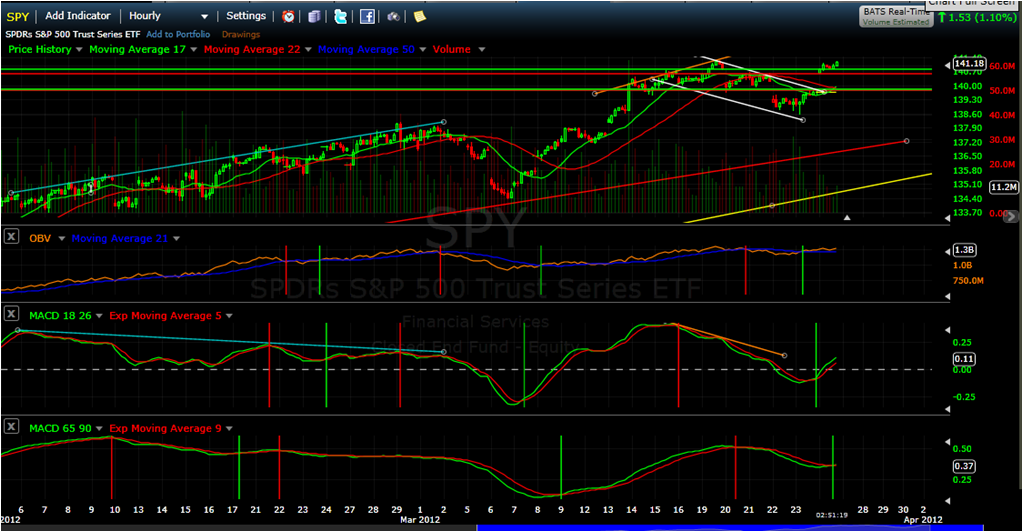Image resolution: width=1023 pixels, height=532 pixels.
Task: Click the 0.11 MACD value label
Action: coord(964,358)
